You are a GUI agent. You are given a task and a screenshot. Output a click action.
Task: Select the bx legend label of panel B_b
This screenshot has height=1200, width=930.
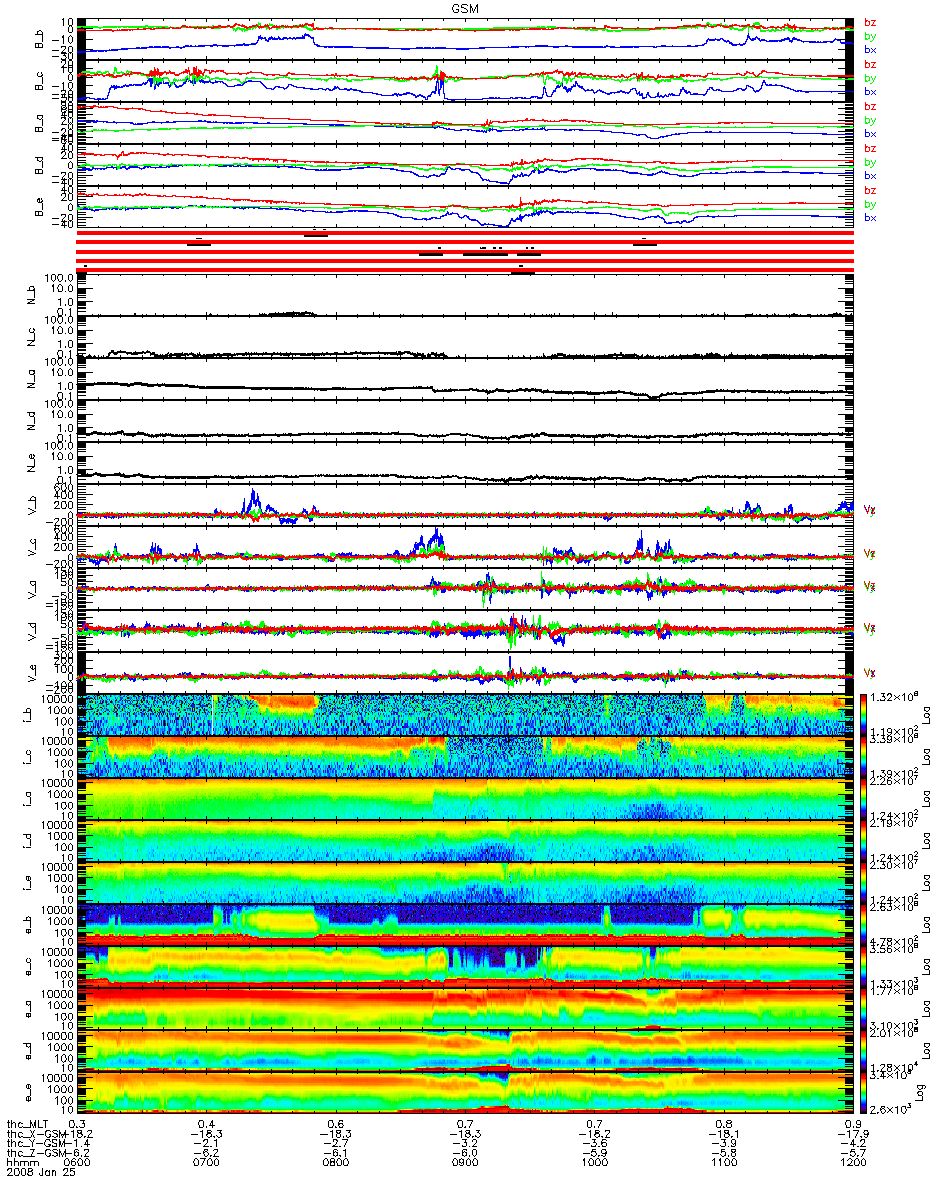870,49
